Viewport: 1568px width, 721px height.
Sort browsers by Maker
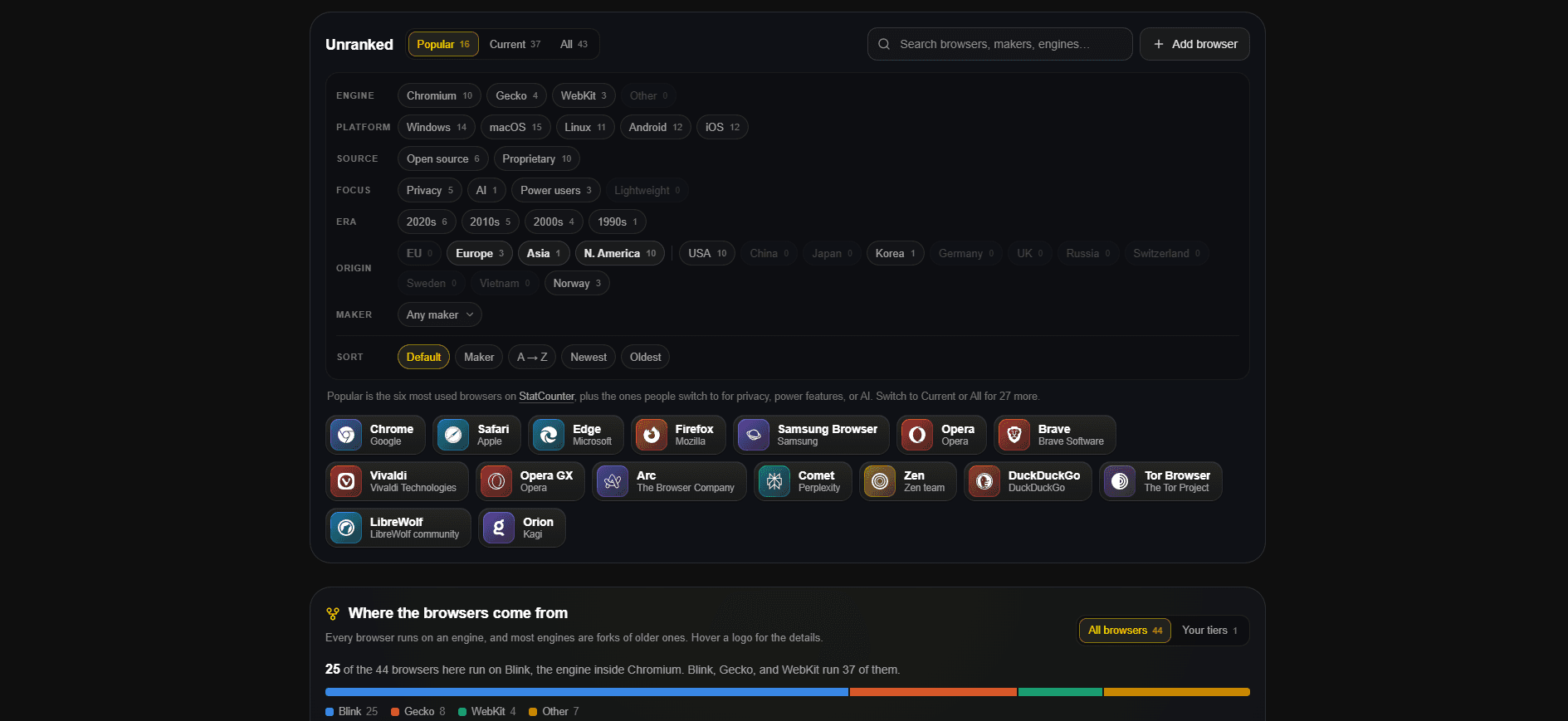479,357
